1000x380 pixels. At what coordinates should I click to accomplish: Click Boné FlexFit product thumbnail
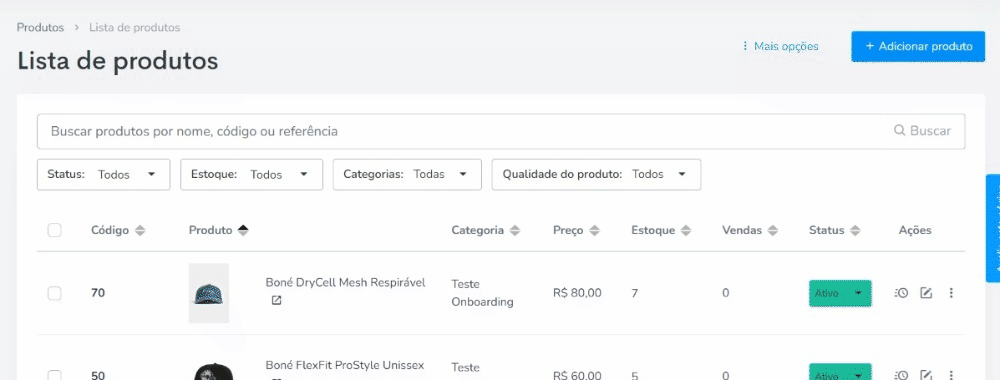click(x=213, y=372)
